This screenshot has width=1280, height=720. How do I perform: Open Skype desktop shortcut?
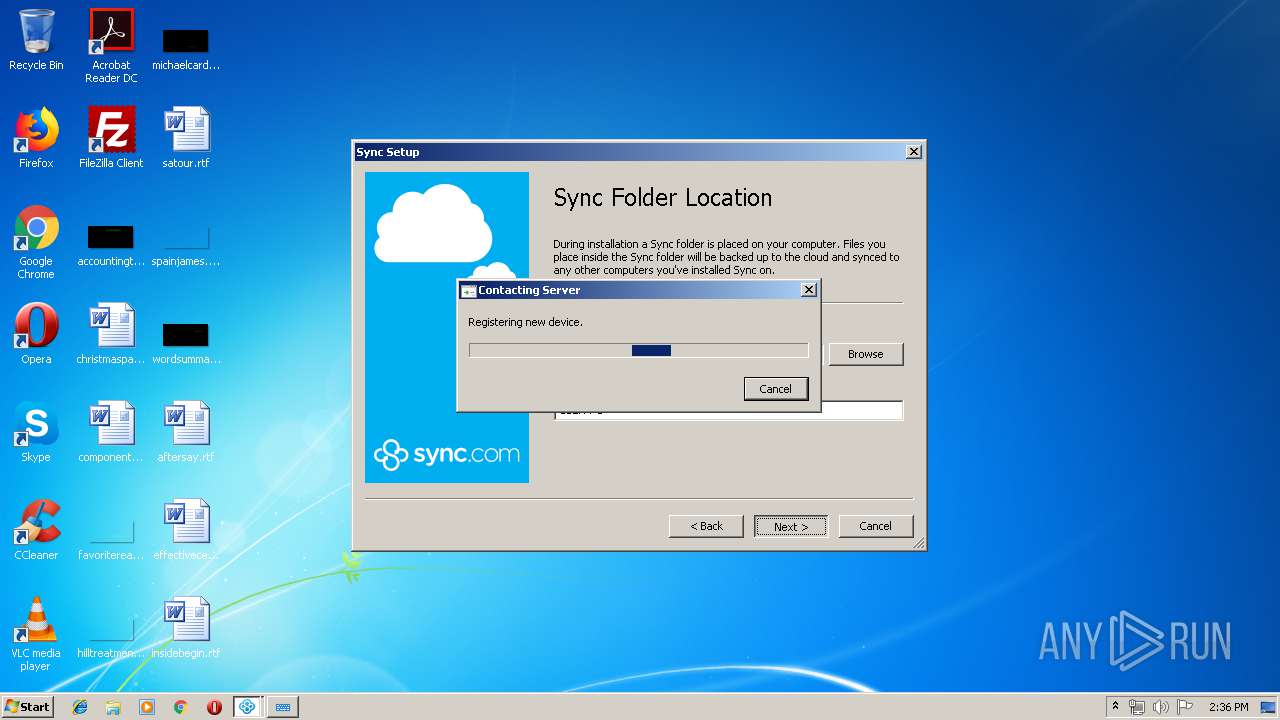pyautogui.click(x=36, y=432)
